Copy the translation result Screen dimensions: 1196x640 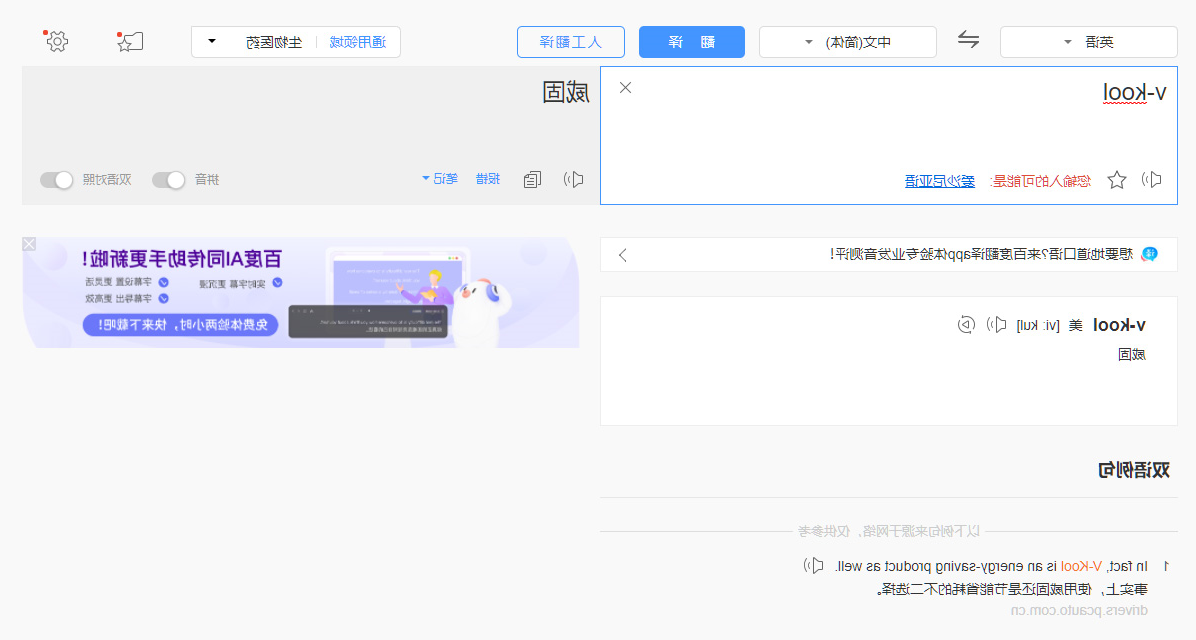(x=532, y=179)
